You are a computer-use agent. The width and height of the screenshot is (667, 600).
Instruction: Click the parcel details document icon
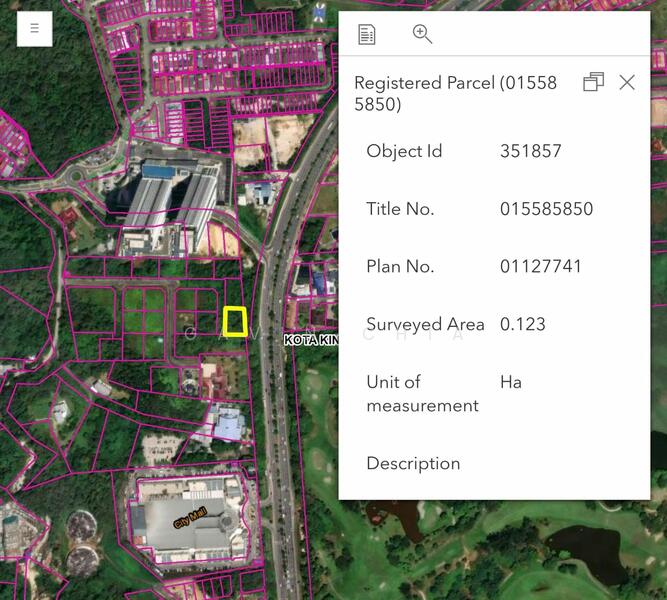point(367,35)
